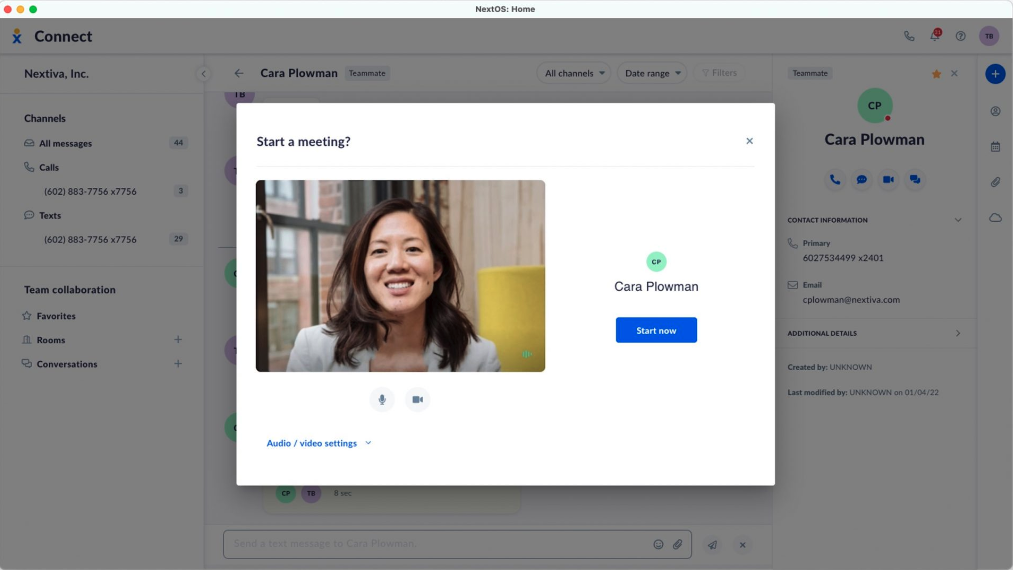
Task: Expand Audio / video settings
Action: pyautogui.click(x=319, y=443)
